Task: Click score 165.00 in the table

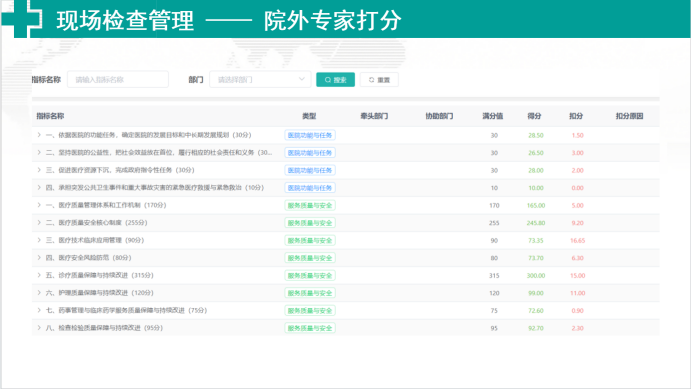Action: pyautogui.click(x=536, y=205)
